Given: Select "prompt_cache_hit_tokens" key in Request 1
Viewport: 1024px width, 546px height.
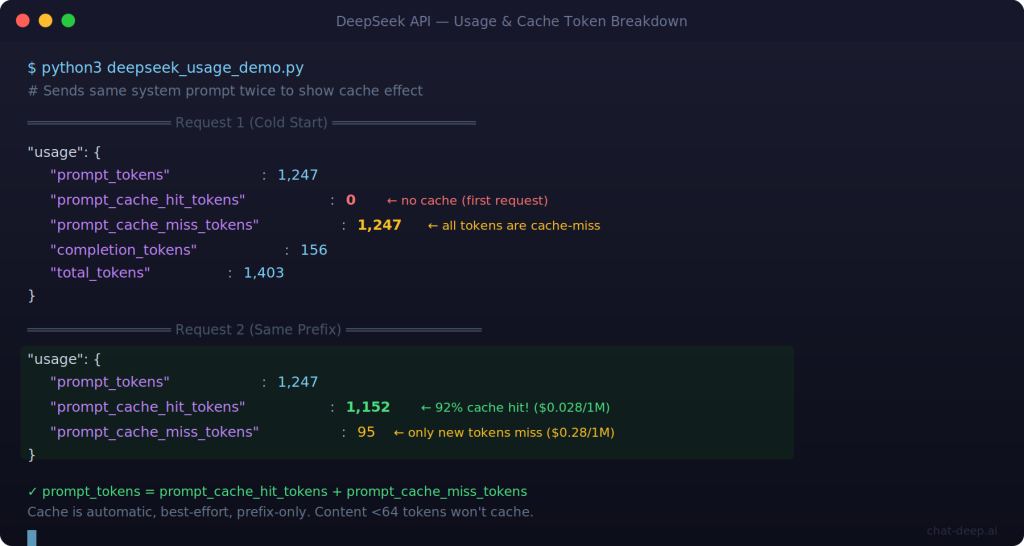Looking at the screenshot, I should click(148, 200).
